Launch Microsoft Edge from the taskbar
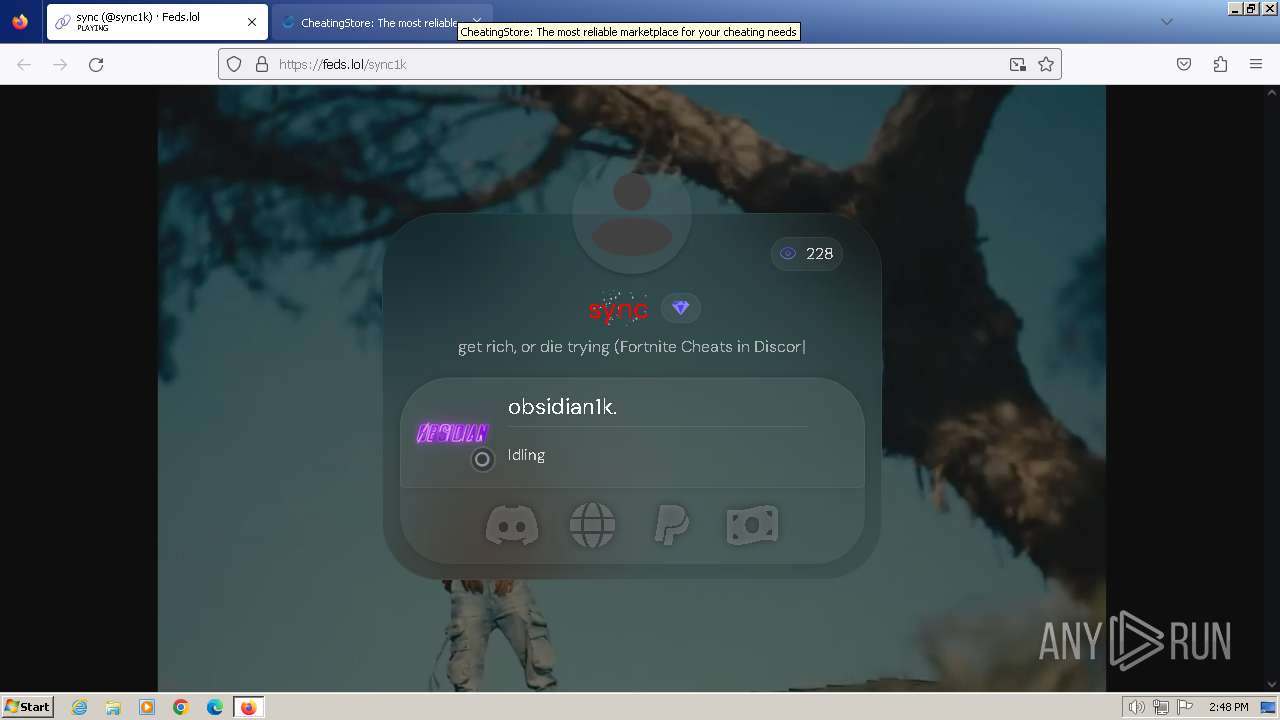This screenshot has width=1280, height=720. 215,707
